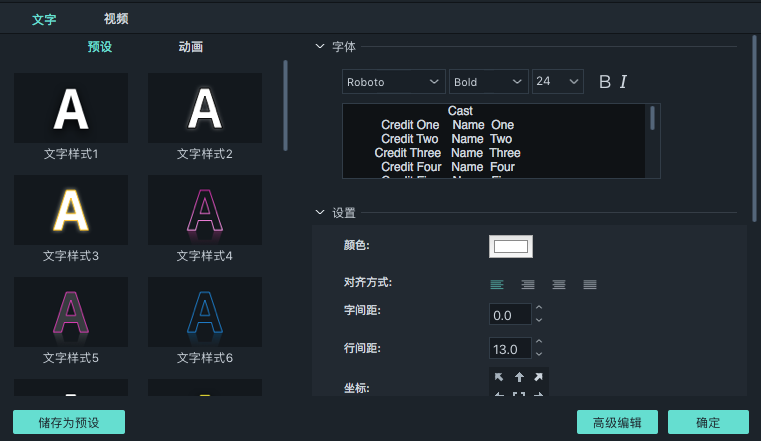
Task: Click the 'Name Three' text
Action: click(486, 153)
